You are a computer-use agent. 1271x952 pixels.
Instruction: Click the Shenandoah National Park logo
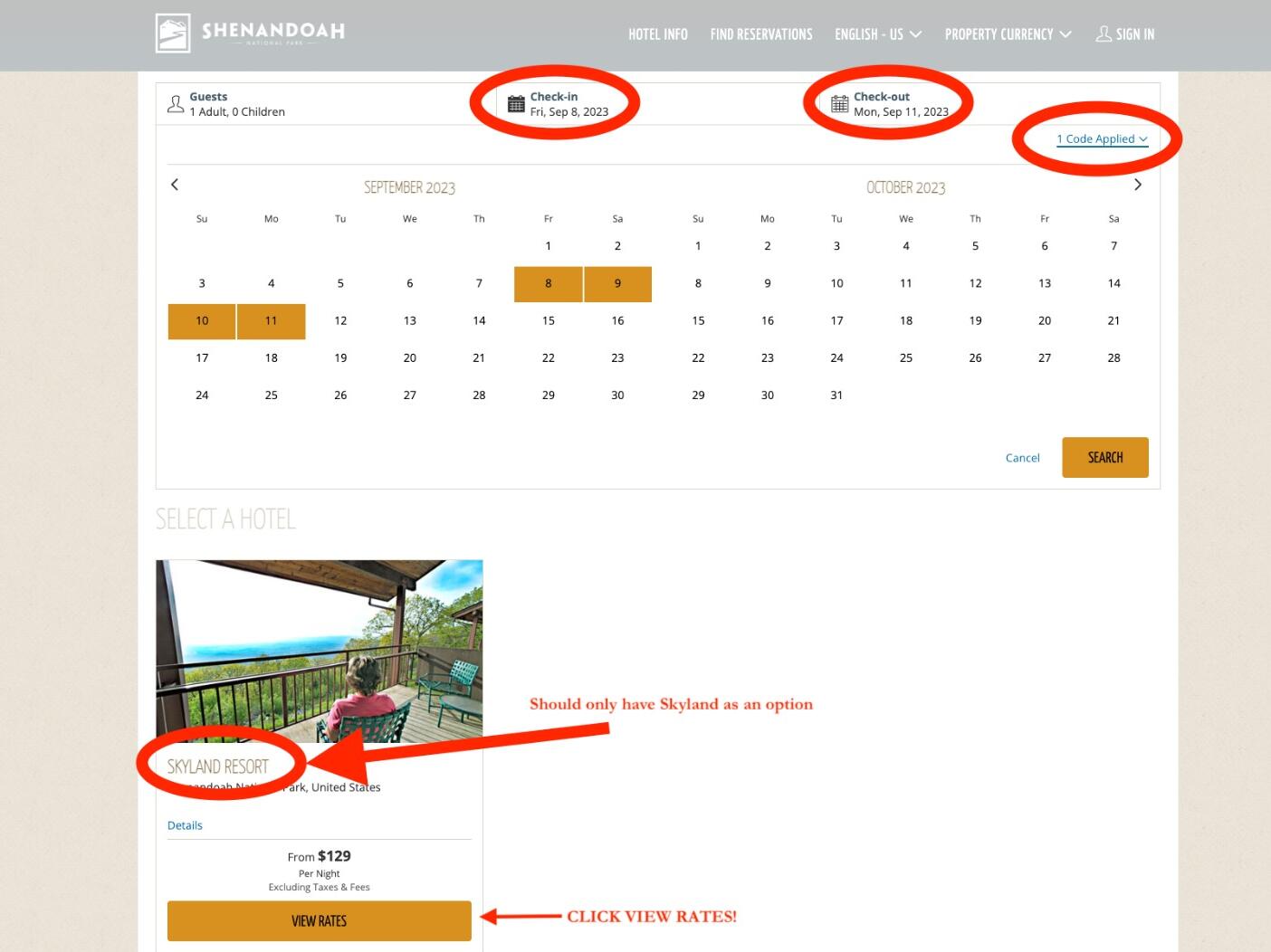pyautogui.click(x=250, y=33)
